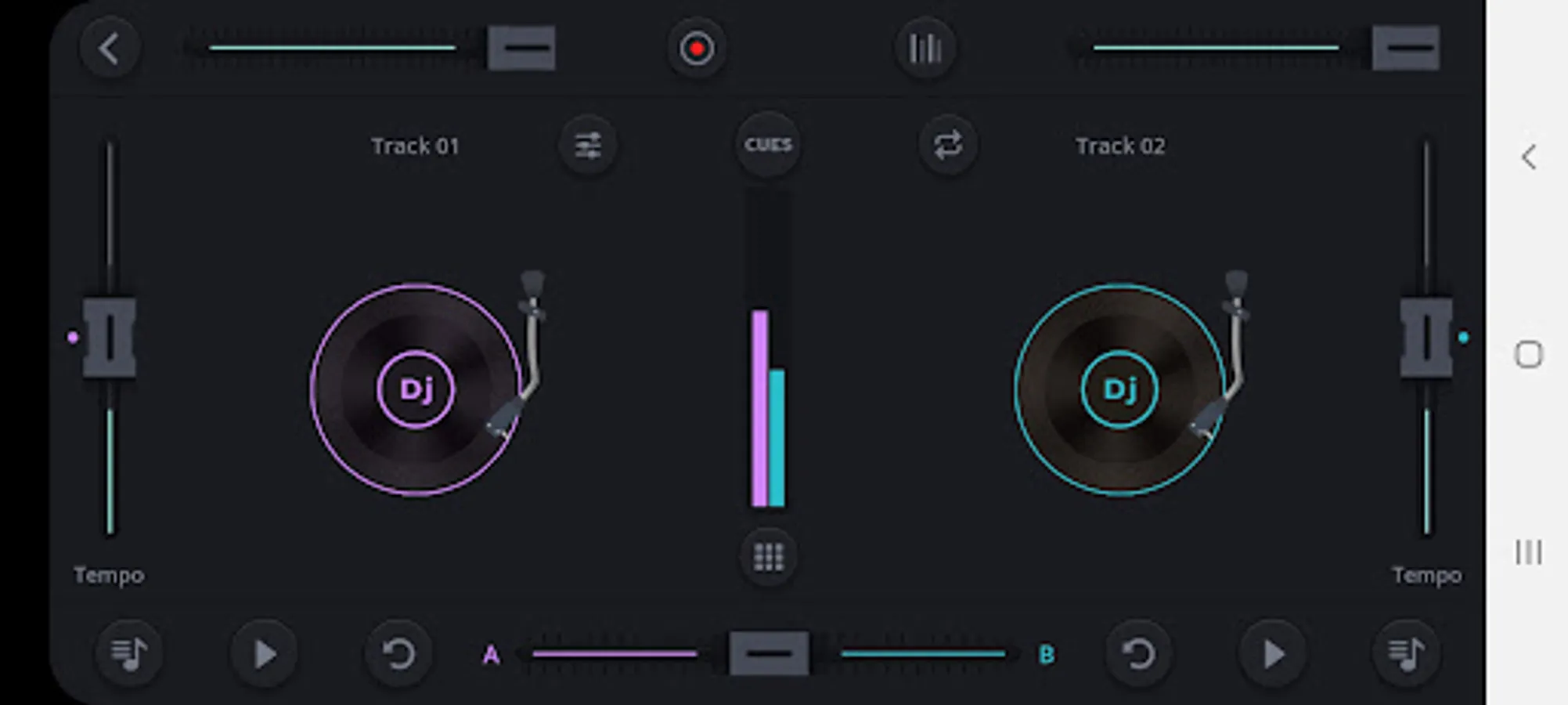1568x705 pixels.
Task: Restart deck B with the reset arrow
Action: pos(1139,653)
